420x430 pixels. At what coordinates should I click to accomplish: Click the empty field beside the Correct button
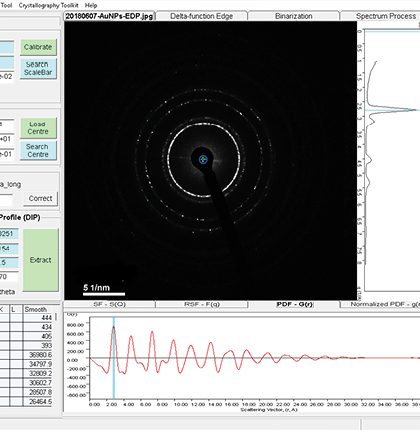[x=6, y=200]
